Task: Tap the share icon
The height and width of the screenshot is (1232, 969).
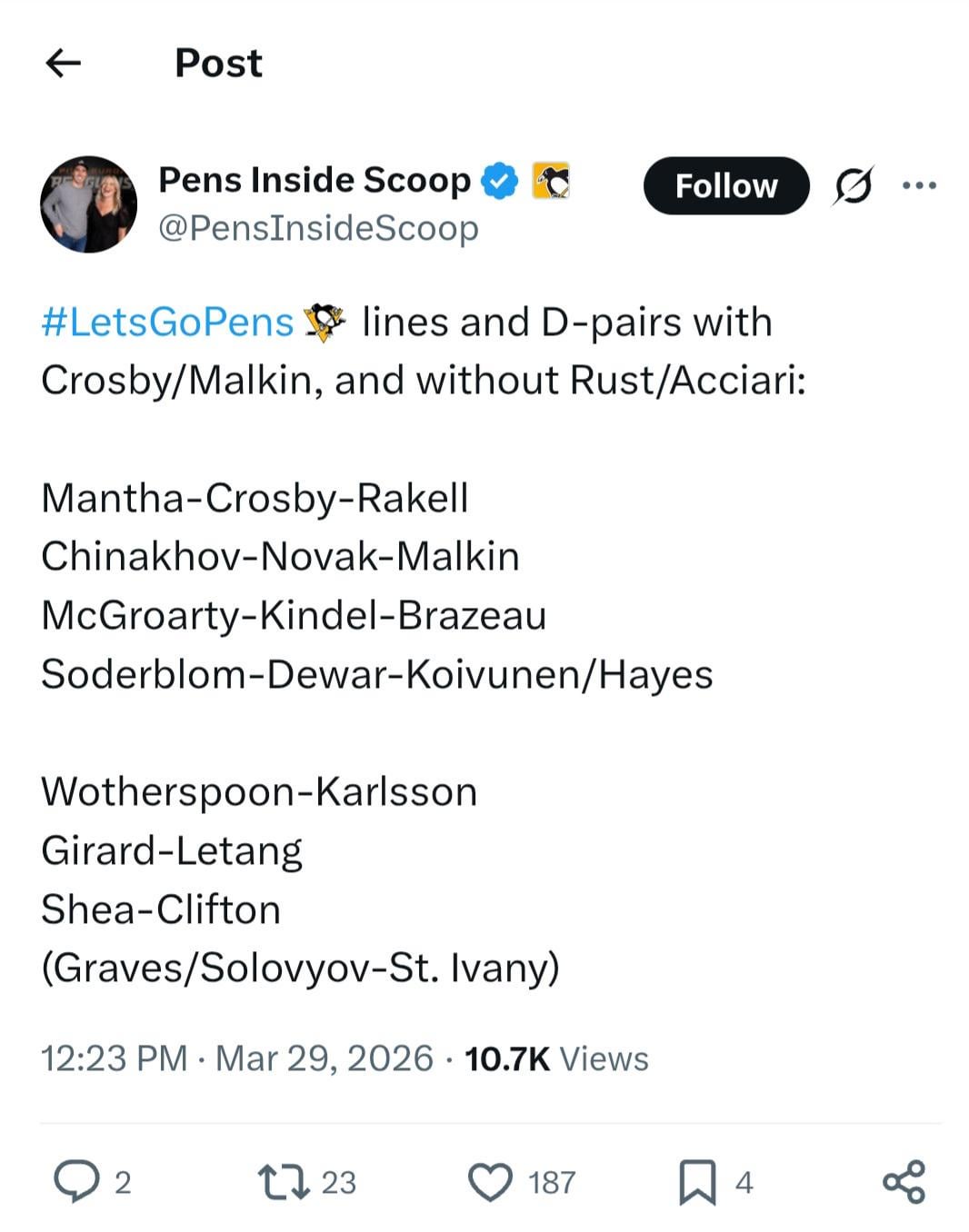Action: tap(904, 1181)
